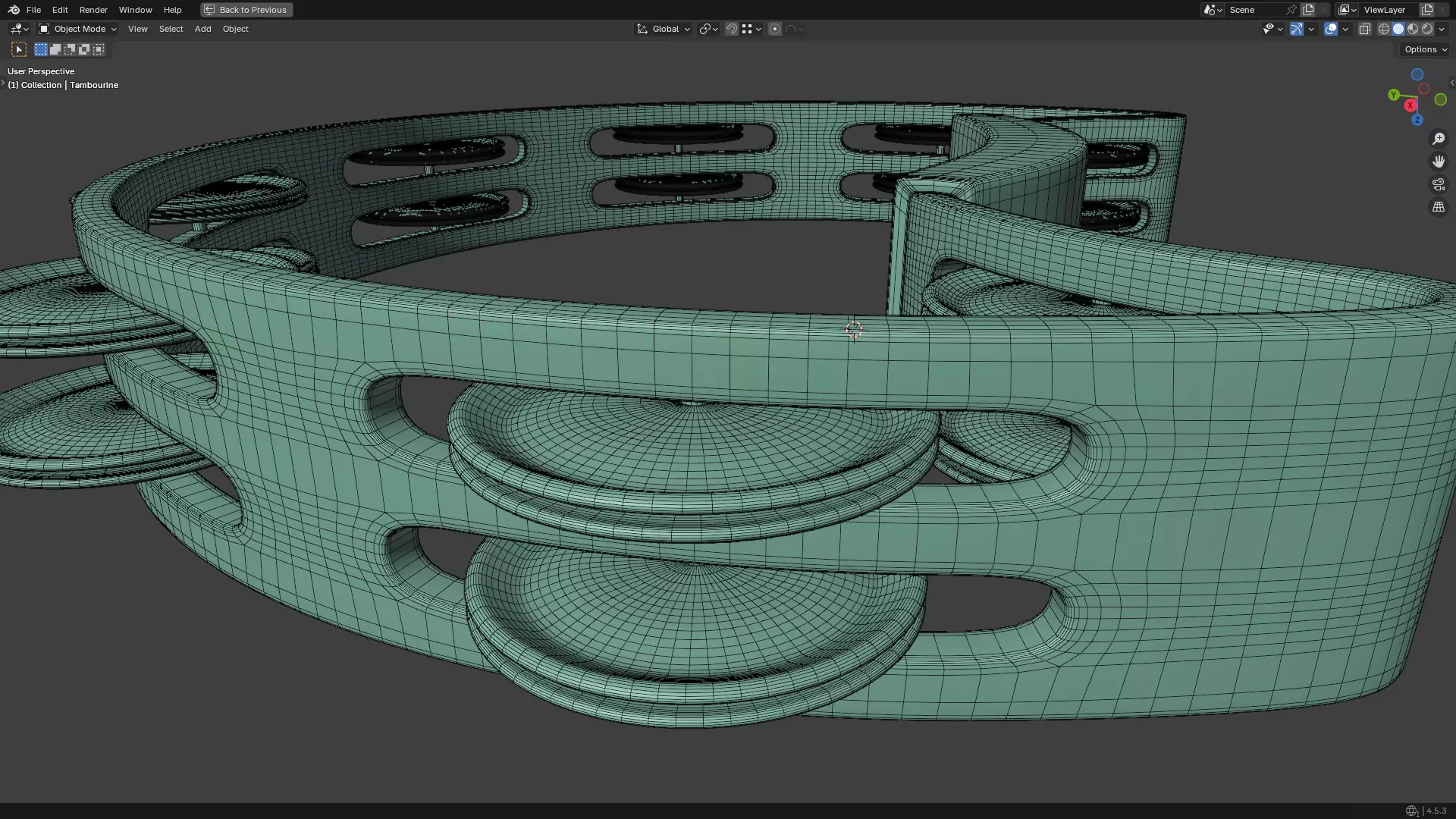Click the zoom view magnifier icon

1439,139
